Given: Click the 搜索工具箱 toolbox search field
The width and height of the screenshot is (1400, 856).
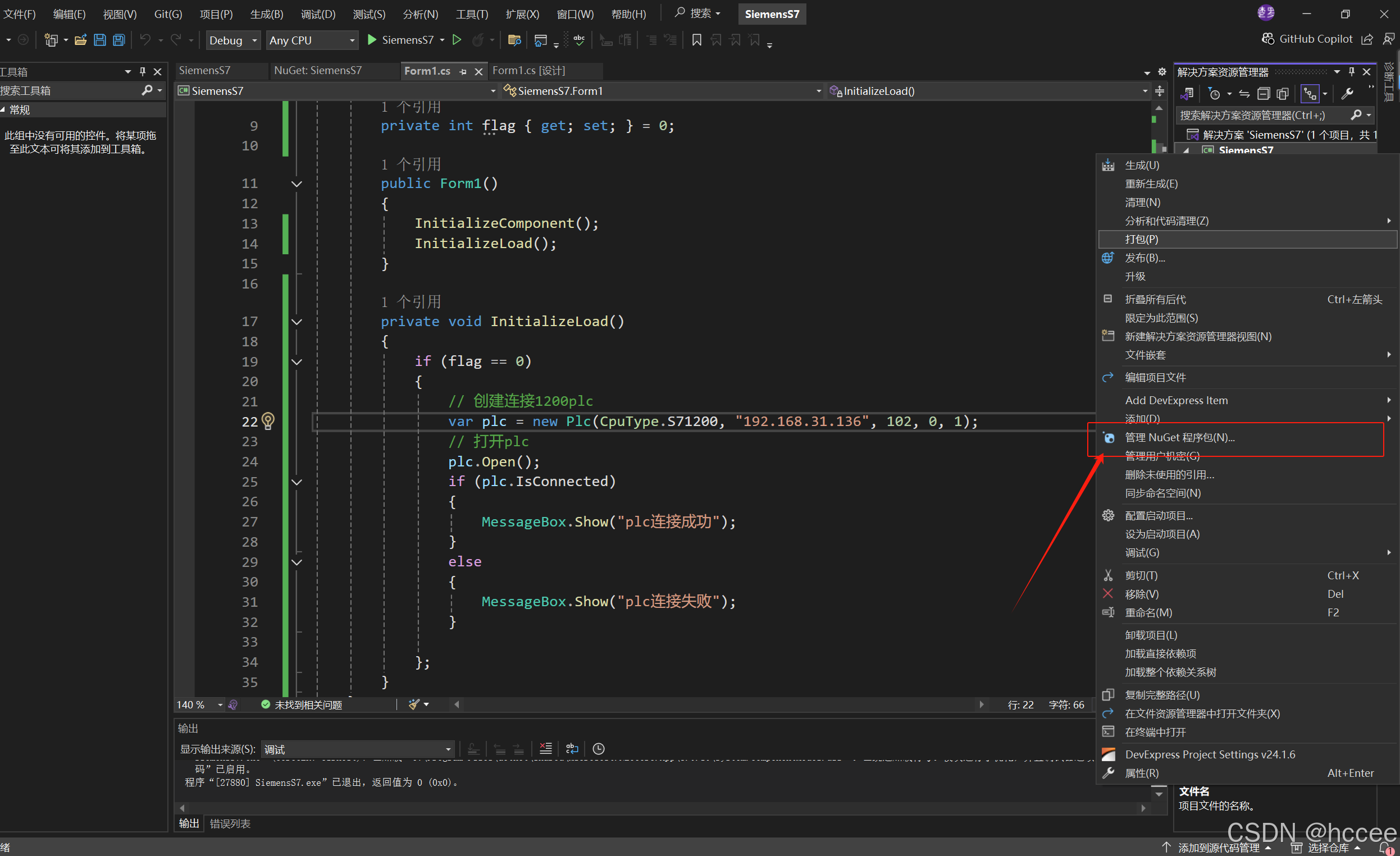Looking at the screenshot, I should click(x=68, y=90).
